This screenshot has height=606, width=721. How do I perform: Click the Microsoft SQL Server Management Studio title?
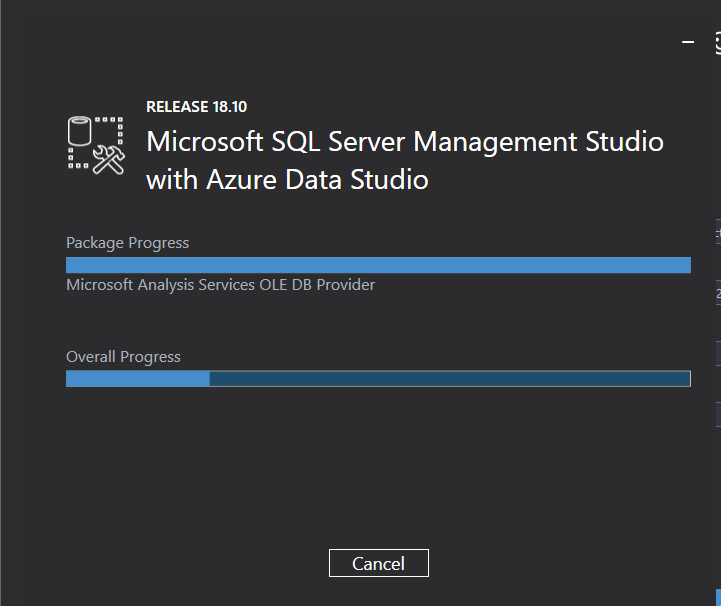[x=404, y=141]
